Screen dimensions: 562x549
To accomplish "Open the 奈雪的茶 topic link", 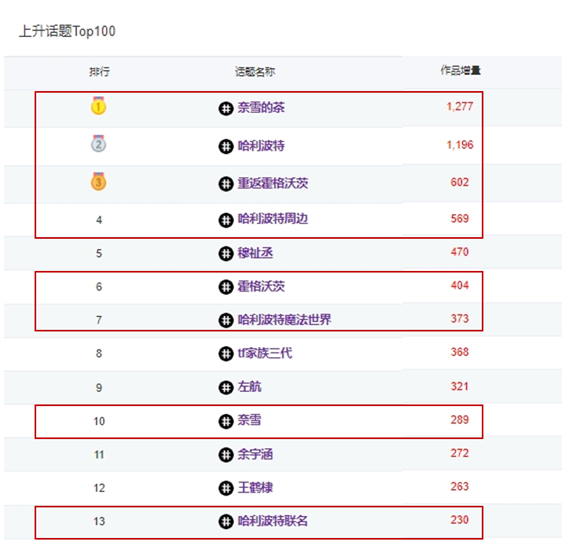I will 261,108.
